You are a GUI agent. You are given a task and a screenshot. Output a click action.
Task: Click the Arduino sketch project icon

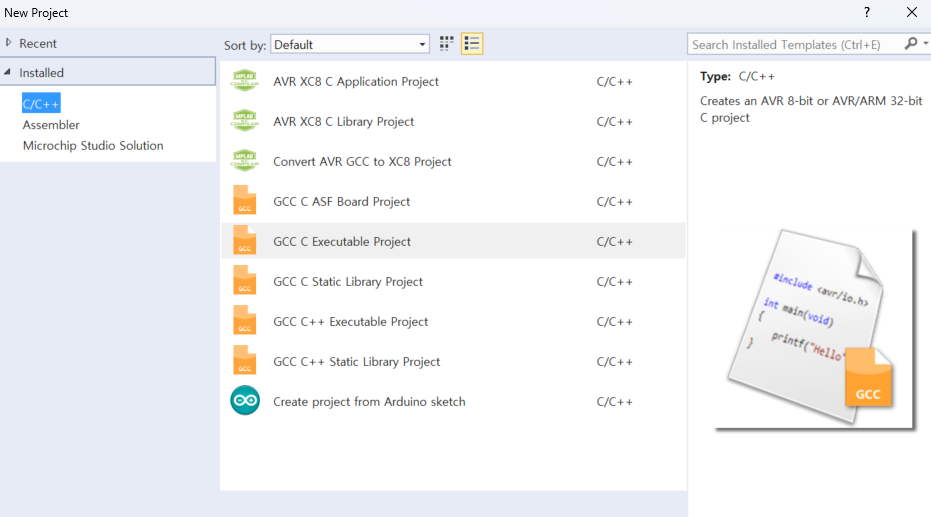coord(245,401)
